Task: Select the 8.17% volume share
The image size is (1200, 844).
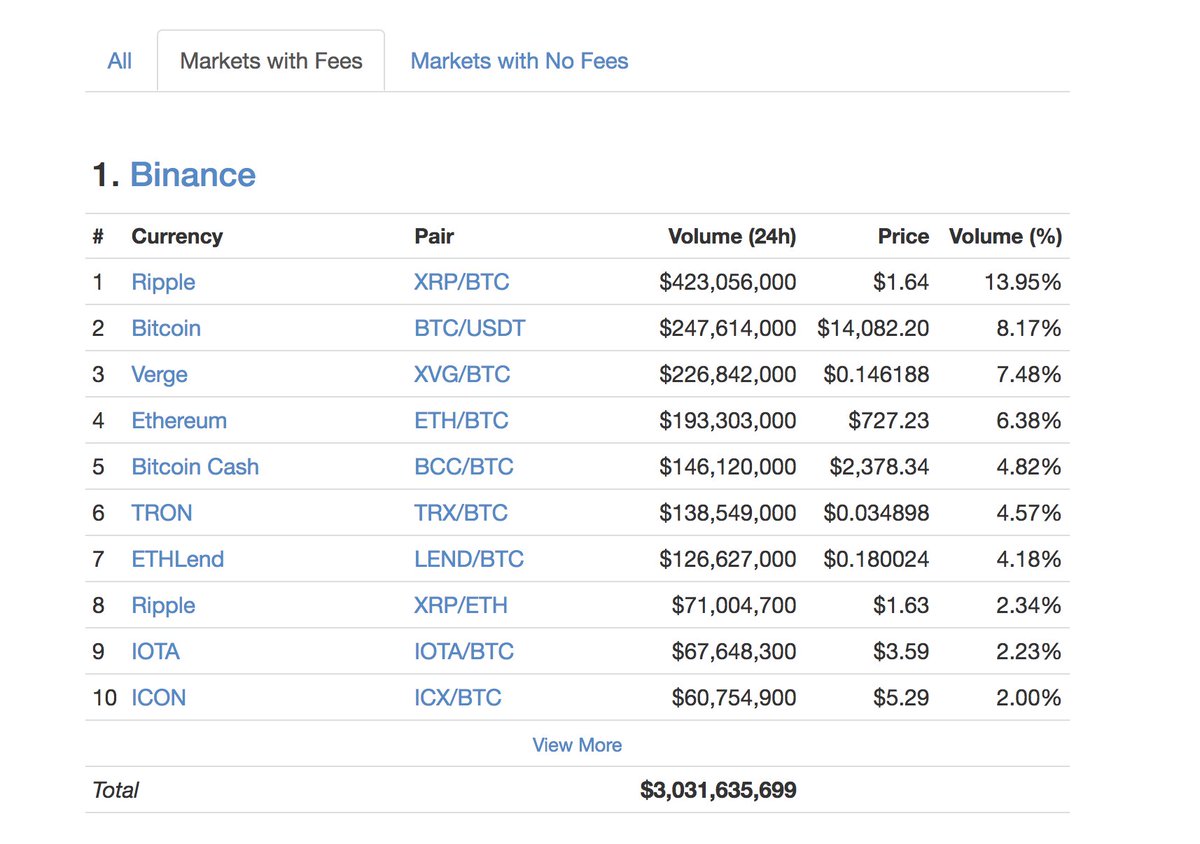Action: click(x=1028, y=328)
